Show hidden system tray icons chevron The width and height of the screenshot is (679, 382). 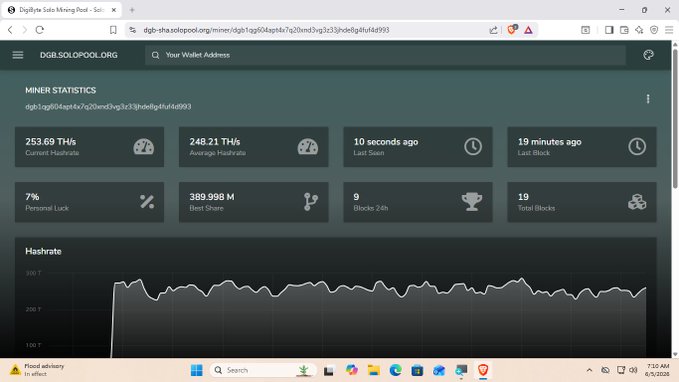[x=589, y=370]
